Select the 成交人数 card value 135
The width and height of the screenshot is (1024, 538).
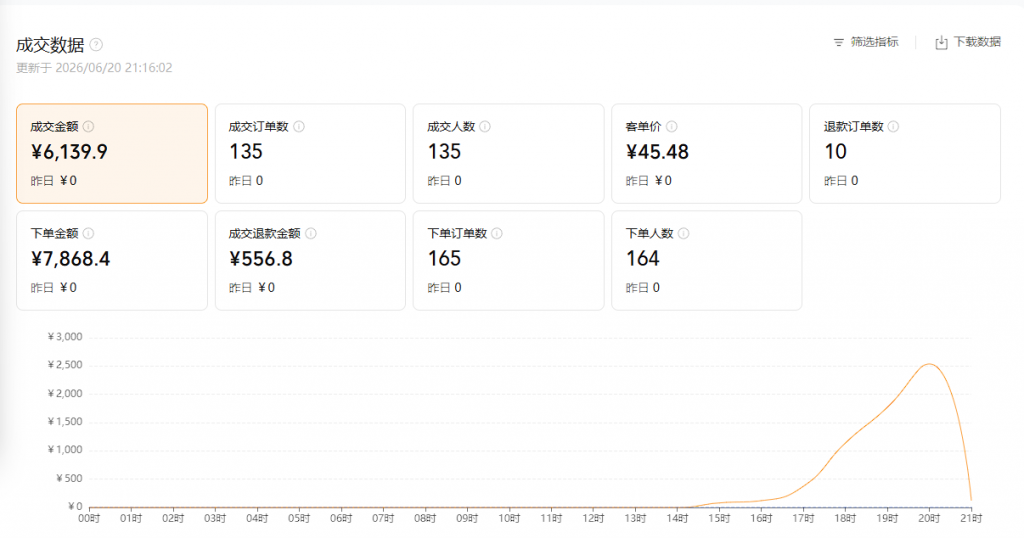(445, 152)
